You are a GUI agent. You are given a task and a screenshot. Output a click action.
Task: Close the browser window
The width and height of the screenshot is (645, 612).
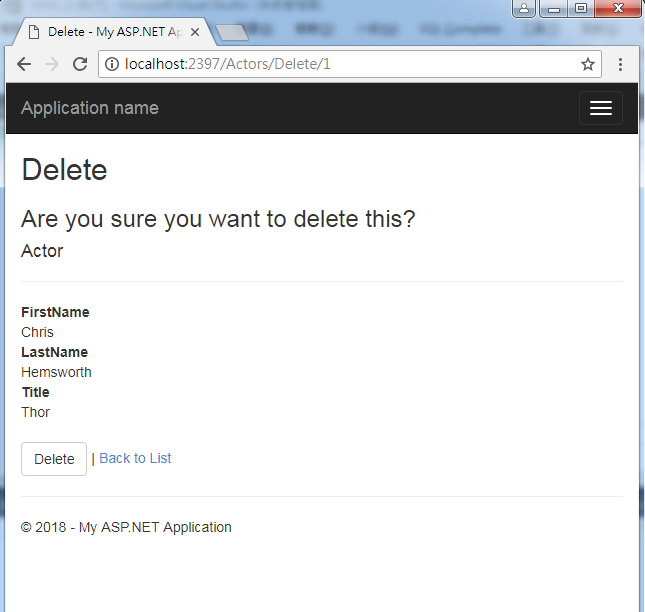coord(616,8)
